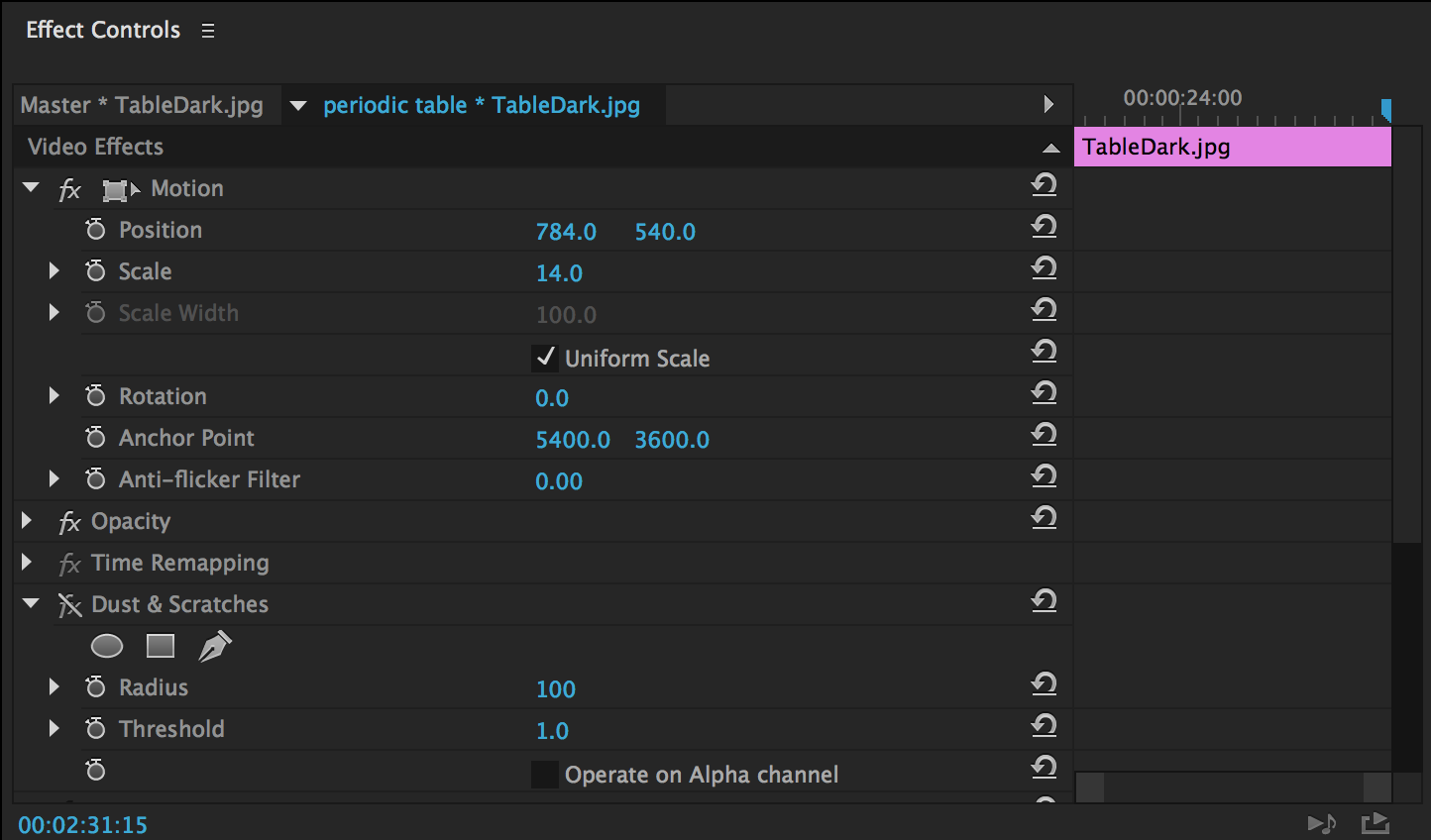
Task: Expand the Scale Width parameter
Action: click(x=55, y=312)
